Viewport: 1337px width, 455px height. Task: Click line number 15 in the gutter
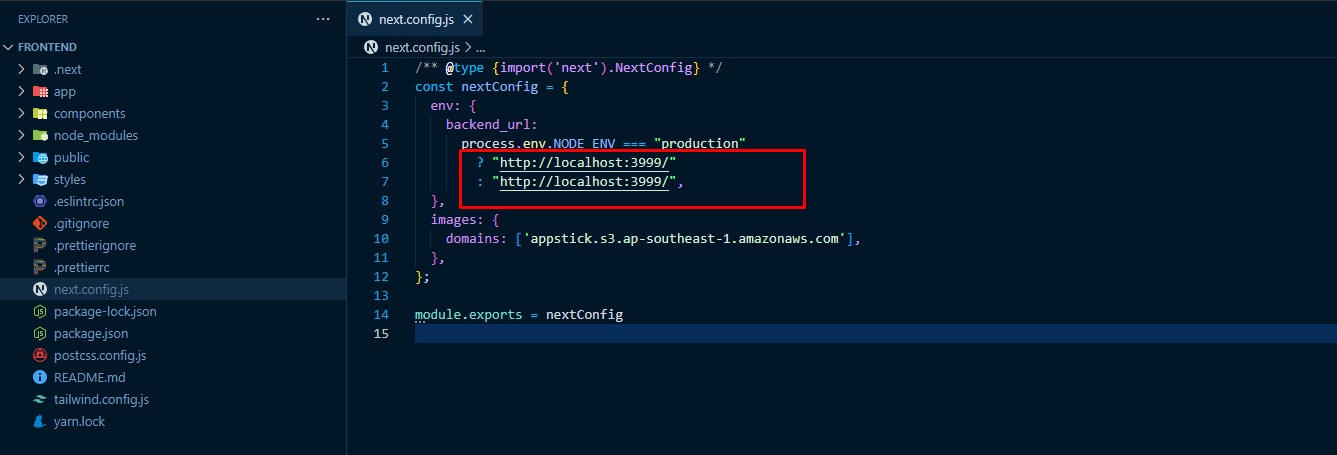[381, 333]
